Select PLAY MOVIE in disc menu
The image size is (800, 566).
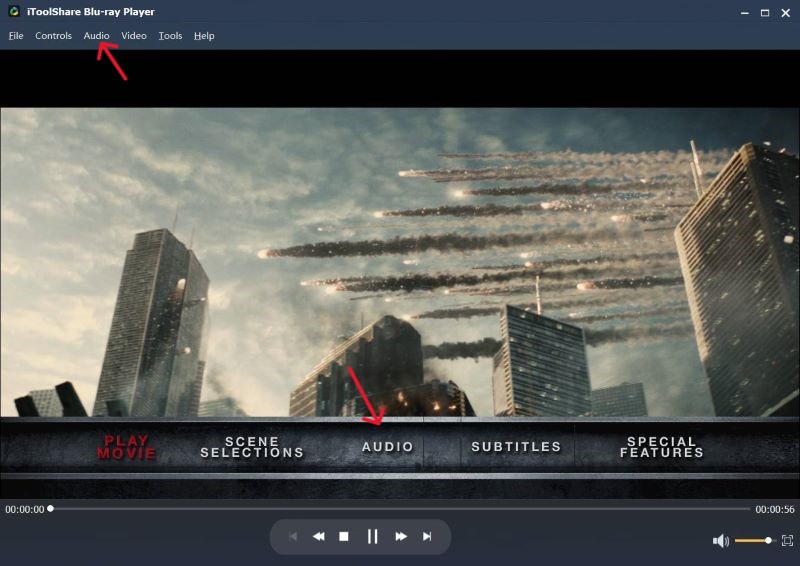126,447
